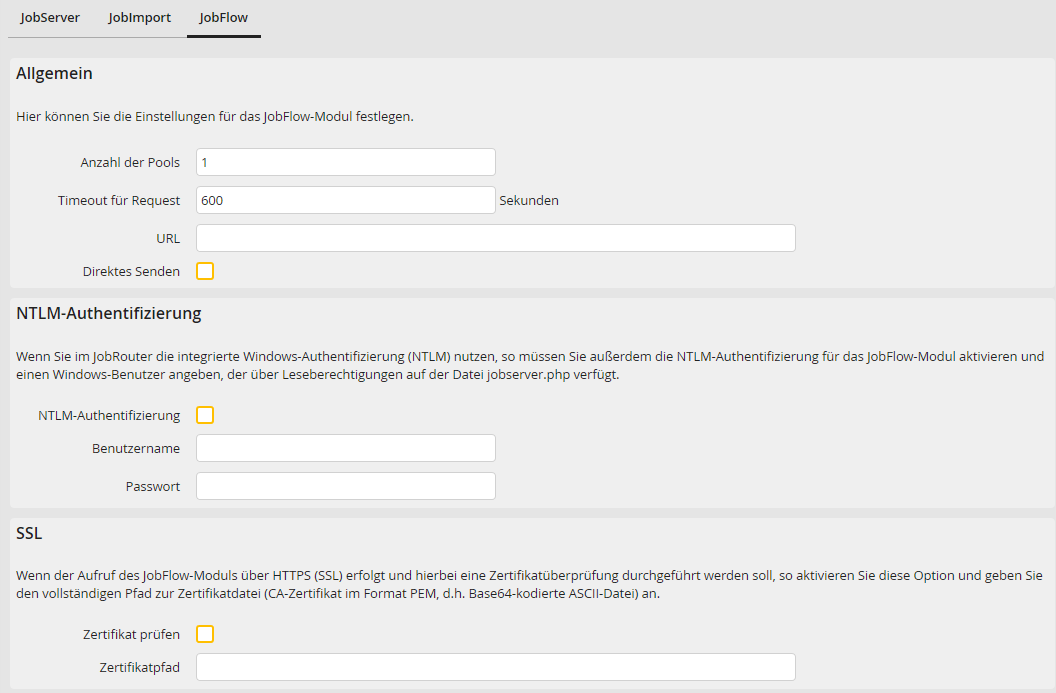1056x693 pixels.
Task: Click the Sekunden unit label
Action: [529, 200]
